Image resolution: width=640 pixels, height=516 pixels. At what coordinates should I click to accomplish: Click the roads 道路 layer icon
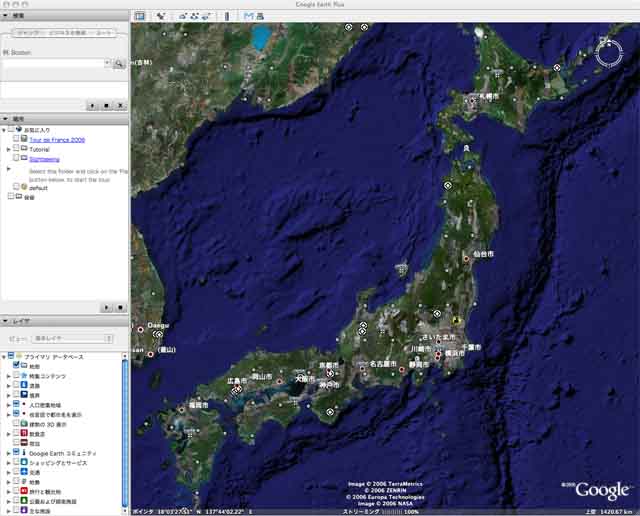[24, 385]
